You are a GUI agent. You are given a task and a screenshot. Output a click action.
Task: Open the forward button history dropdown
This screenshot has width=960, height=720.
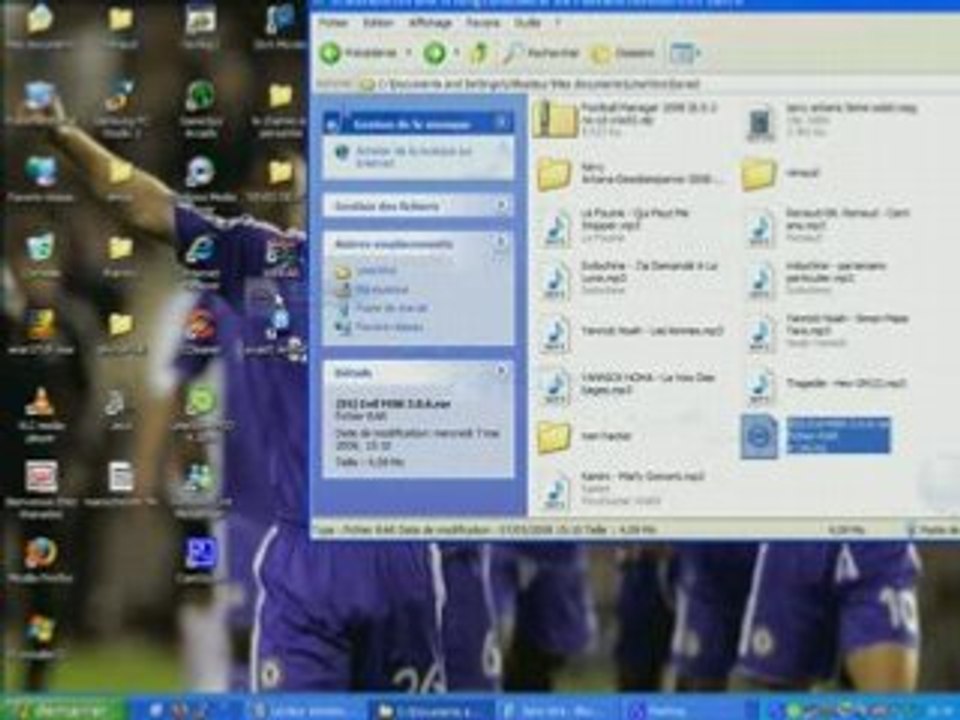[457, 53]
